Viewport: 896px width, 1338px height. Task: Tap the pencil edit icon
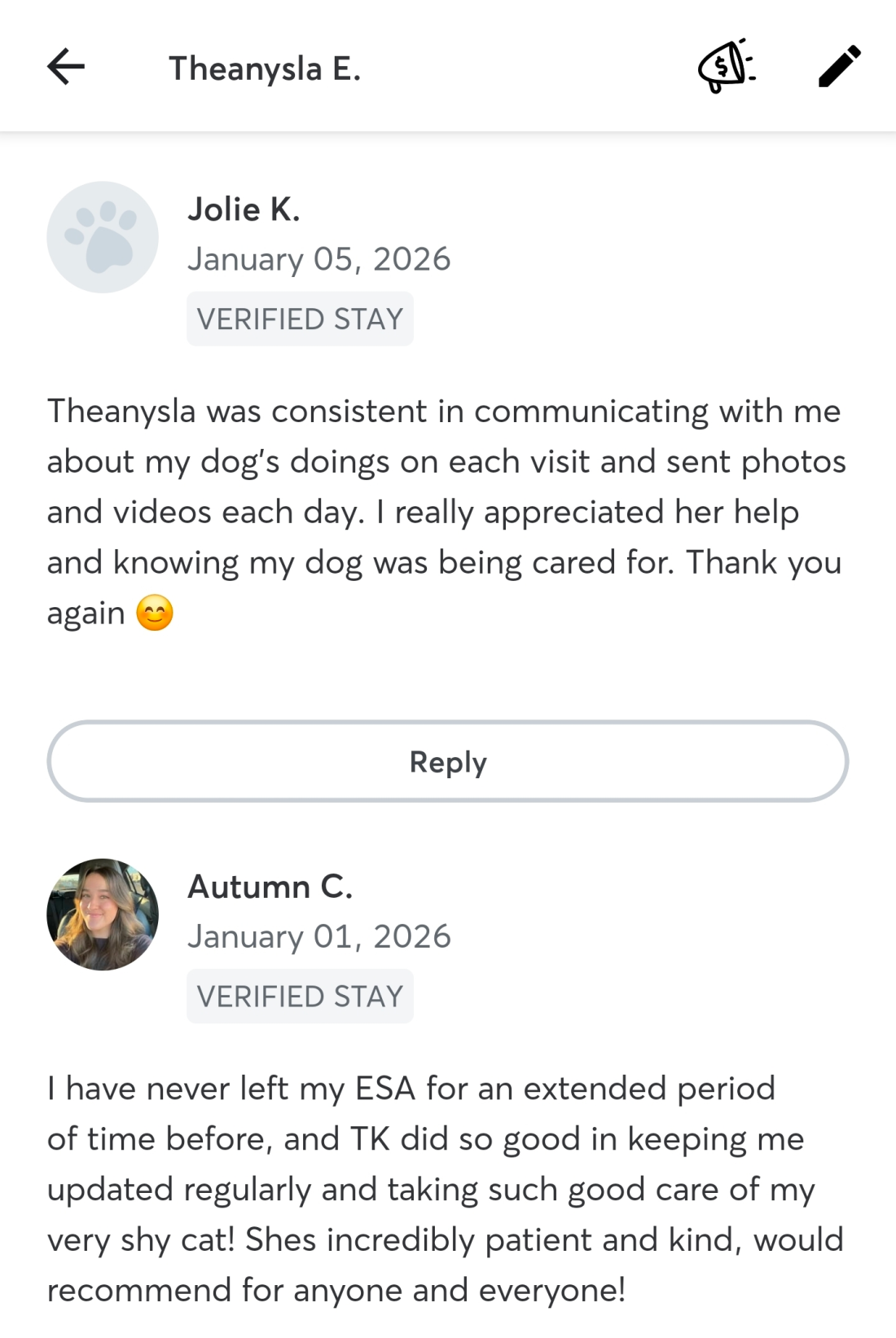coord(839,67)
